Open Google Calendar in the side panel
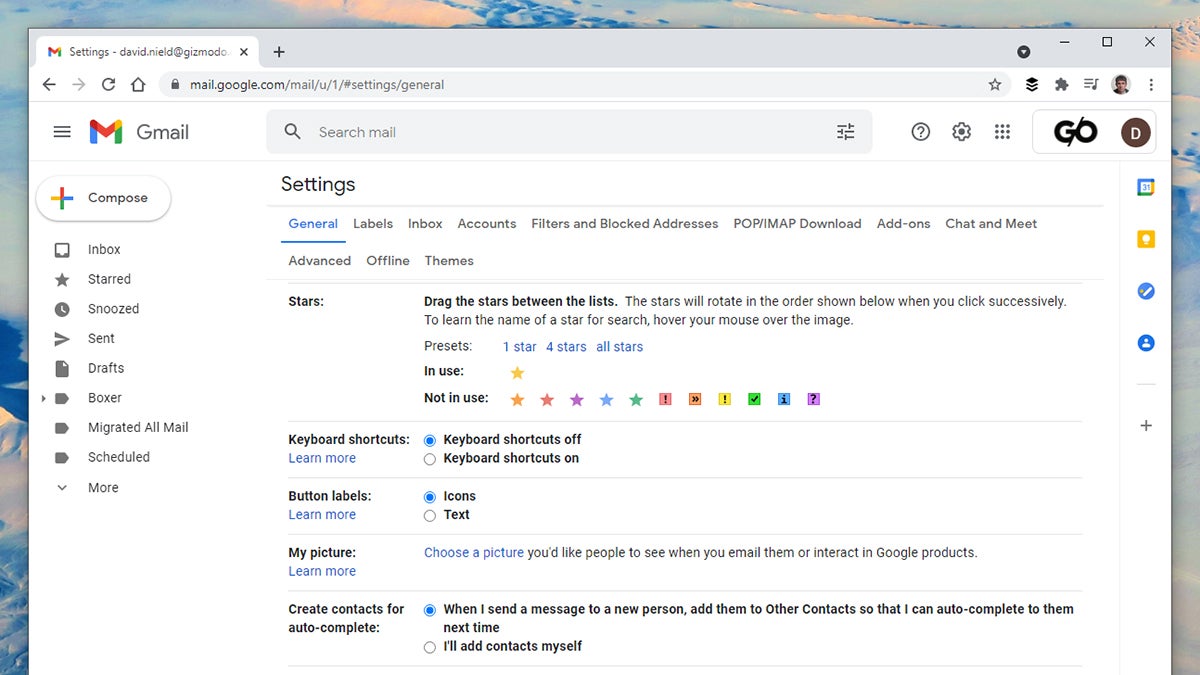 tap(1146, 186)
